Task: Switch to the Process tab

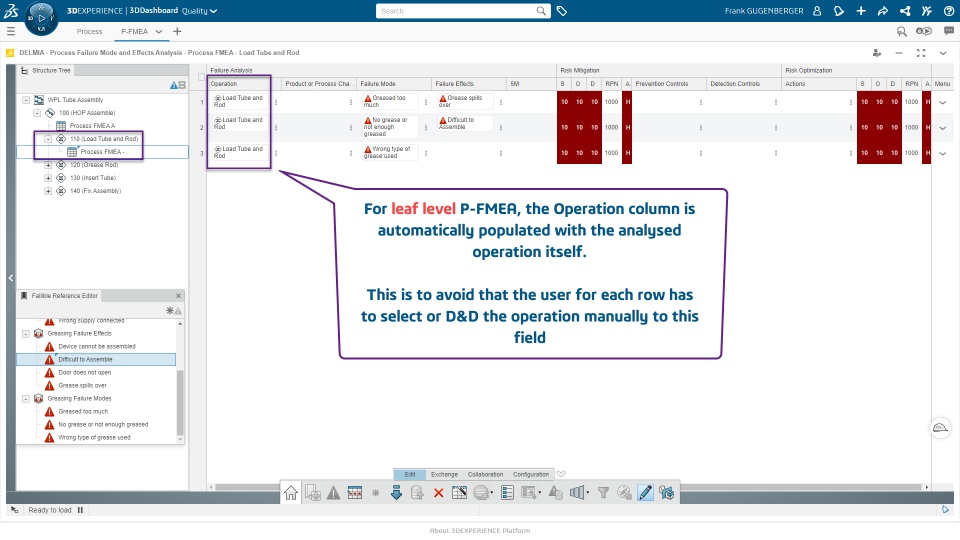Action: (89, 31)
